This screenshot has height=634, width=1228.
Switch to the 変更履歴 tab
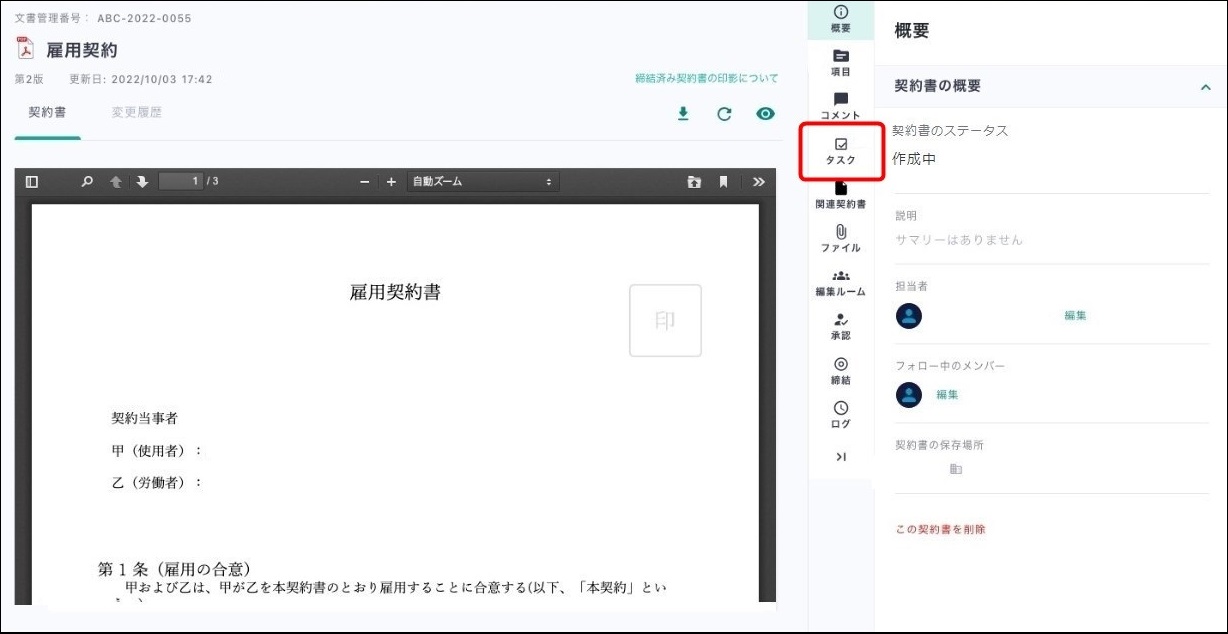point(137,113)
